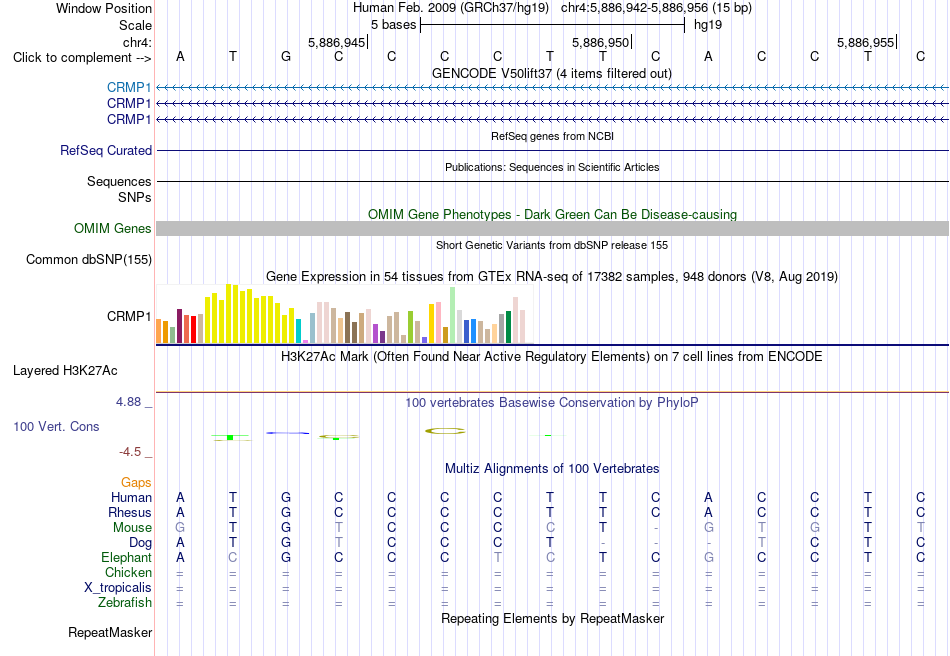This screenshot has height=656, width=950.
Task: Click the light-blue CRMP1 transcript label
Action: 128,88
